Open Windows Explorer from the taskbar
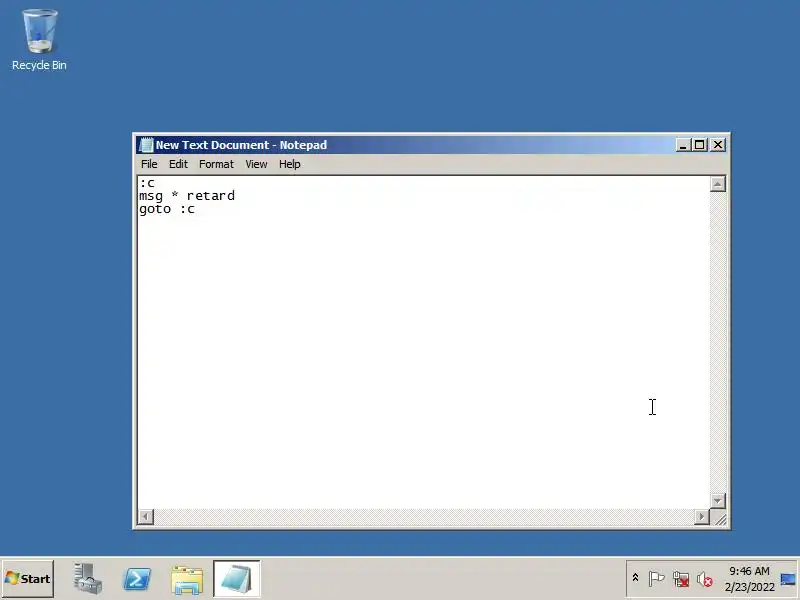This screenshot has width=800, height=600. (187, 579)
